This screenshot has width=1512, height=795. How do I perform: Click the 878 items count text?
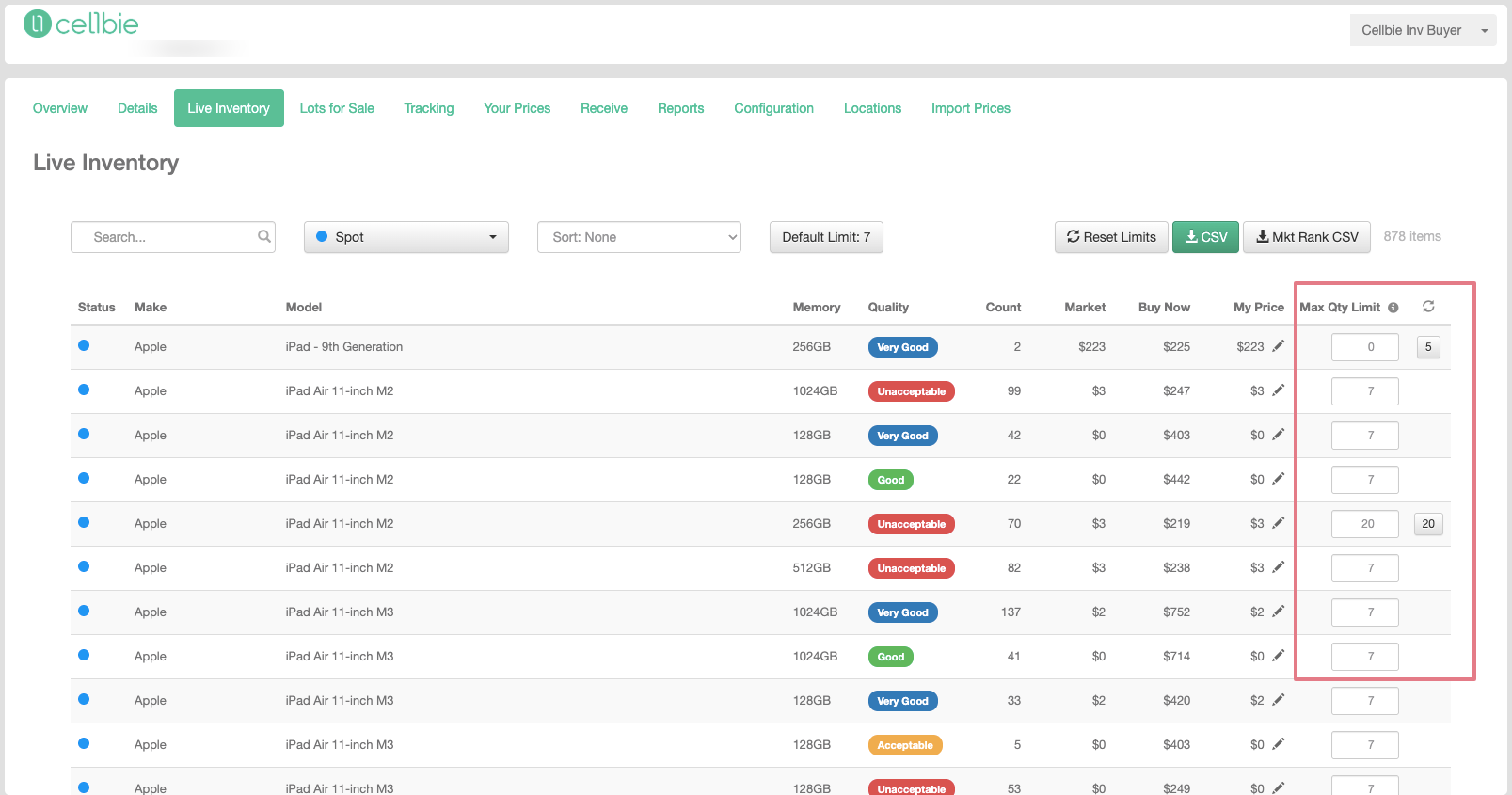tap(1412, 236)
